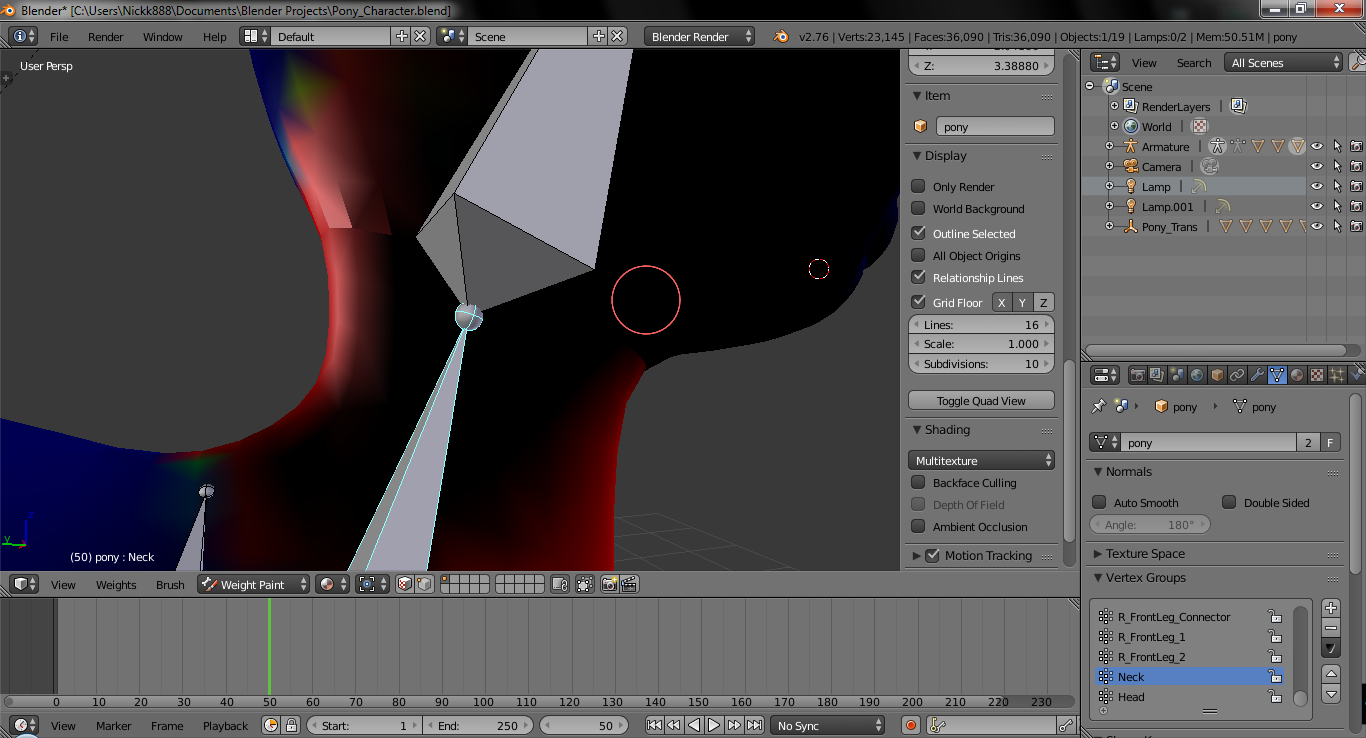
Task: Remove vertex group with minus button
Action: tap(1331, 627)
